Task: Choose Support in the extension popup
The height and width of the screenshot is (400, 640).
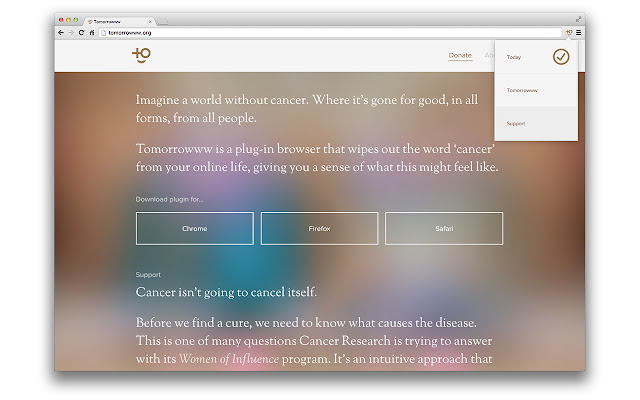Action: coord(536,124)
